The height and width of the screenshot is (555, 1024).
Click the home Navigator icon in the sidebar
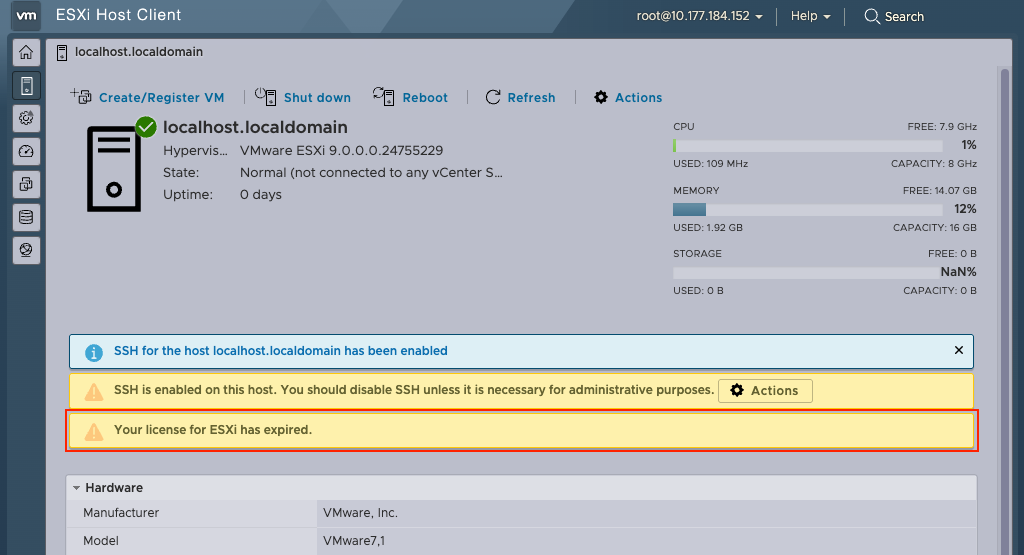[x=26, y=53]
